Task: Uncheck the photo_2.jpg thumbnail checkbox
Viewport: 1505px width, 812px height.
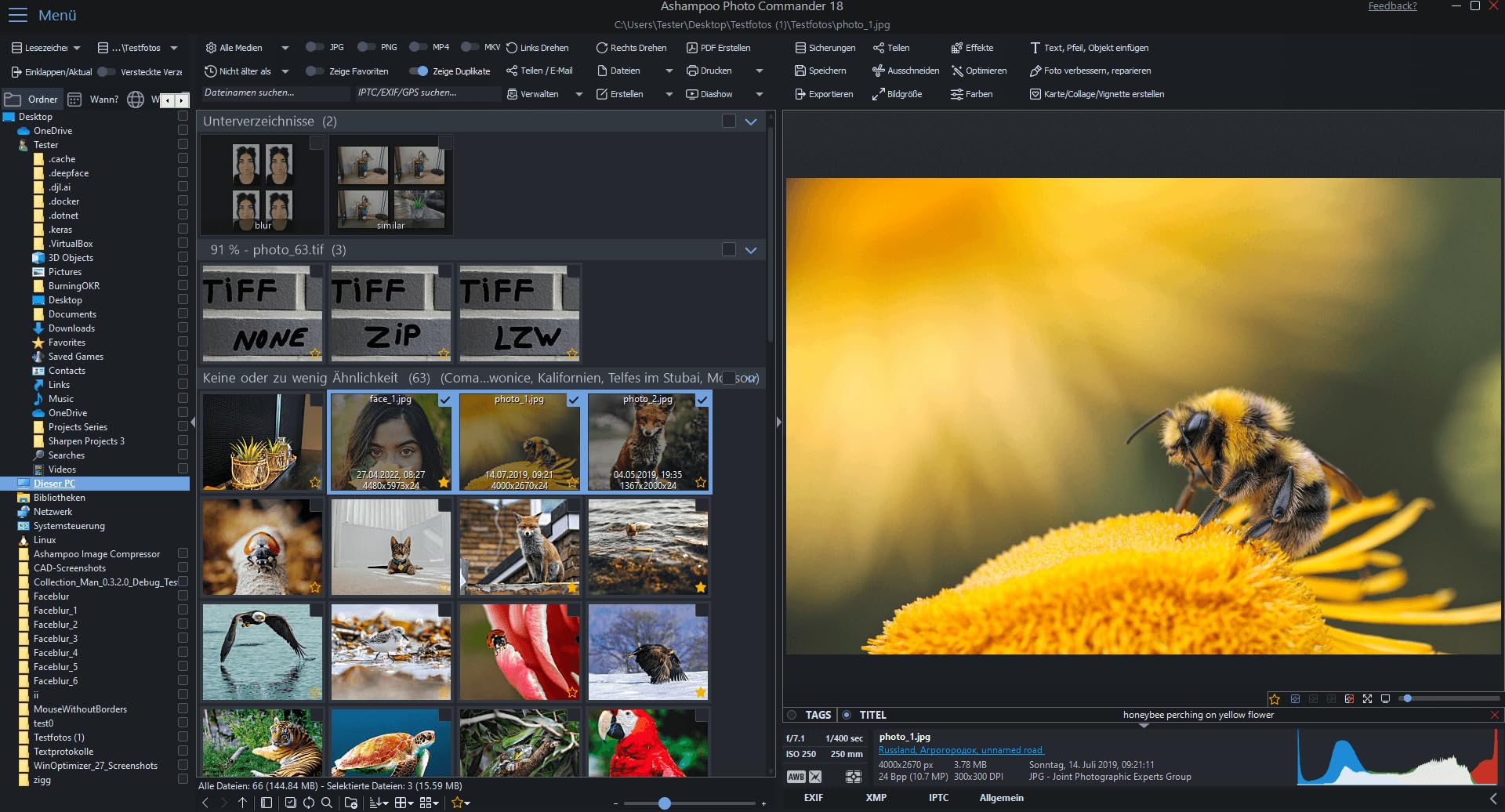Action: pos(702,400)
